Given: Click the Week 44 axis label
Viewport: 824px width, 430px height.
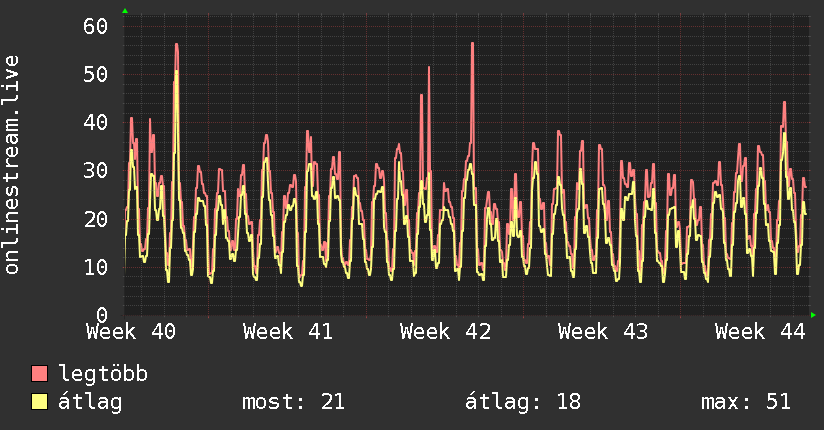Looking at the screenshot, I should coord(760,332).
